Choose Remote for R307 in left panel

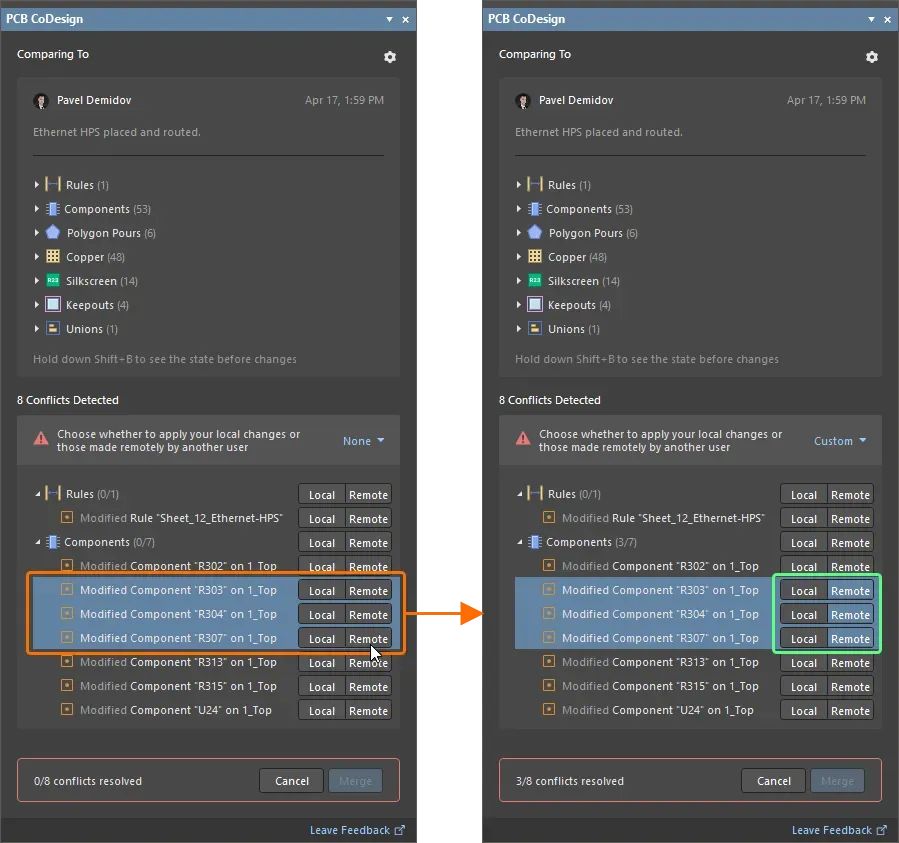(x=368, y=638)
